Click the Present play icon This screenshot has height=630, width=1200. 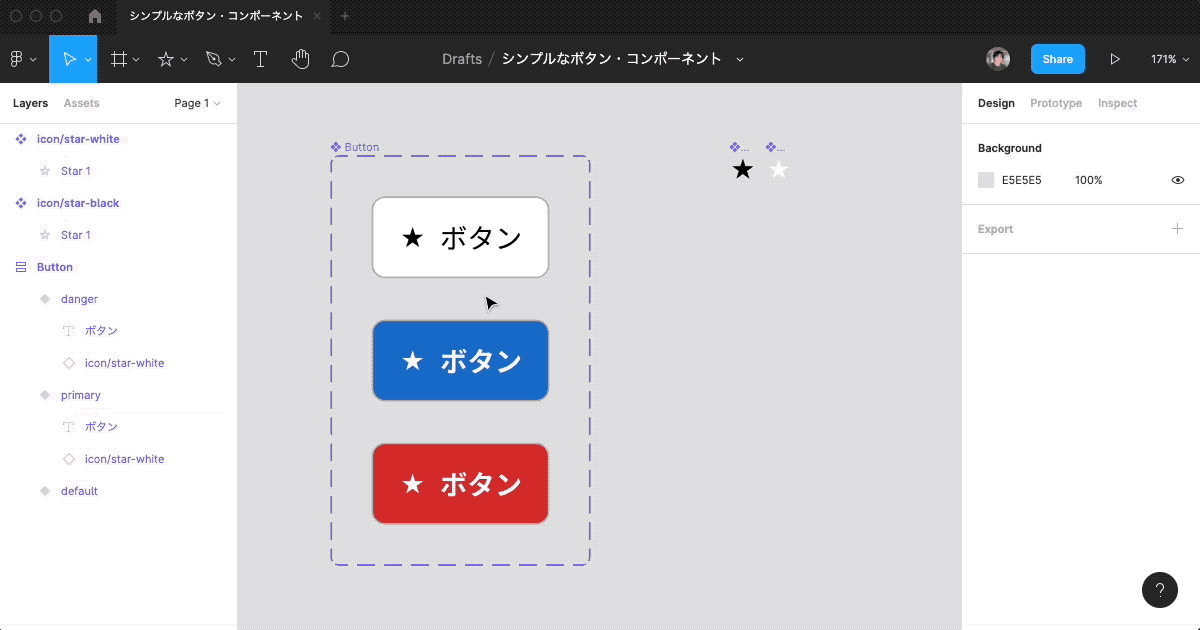[x=1115, y=58]
